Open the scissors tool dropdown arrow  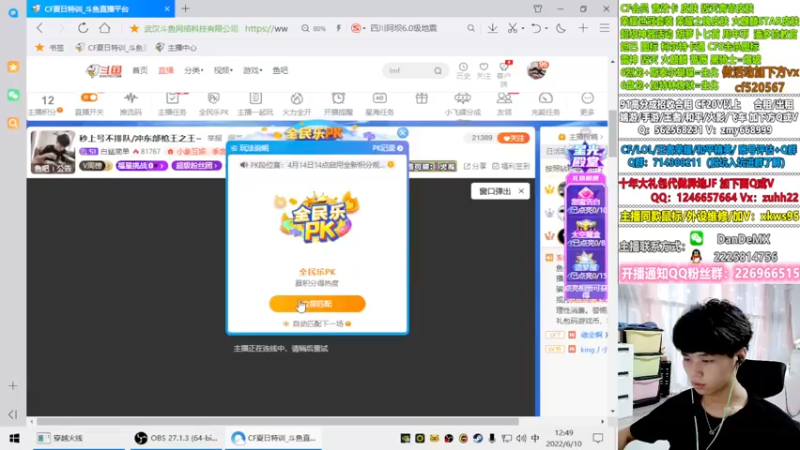tap(523, 29)
